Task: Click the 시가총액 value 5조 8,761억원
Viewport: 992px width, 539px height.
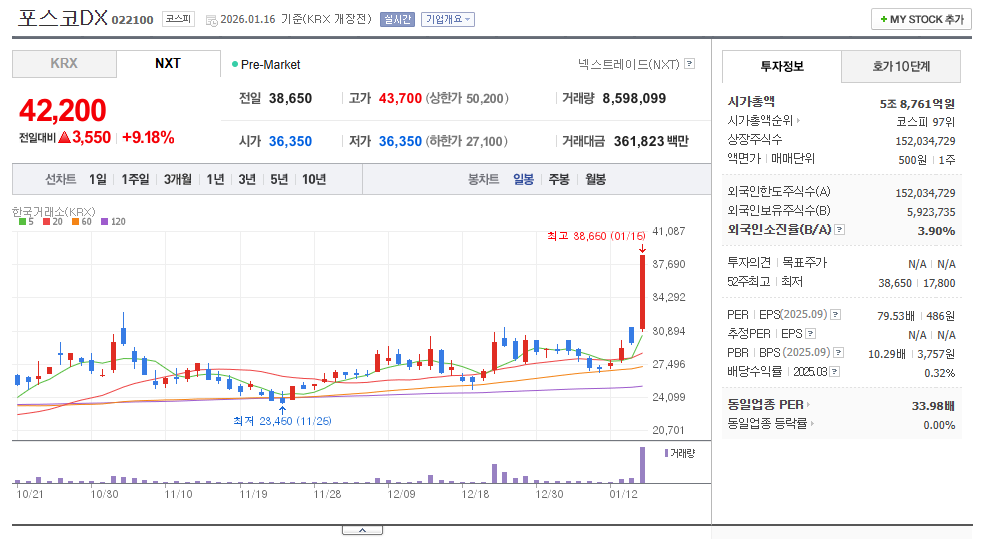Action: tap(917, 104)
